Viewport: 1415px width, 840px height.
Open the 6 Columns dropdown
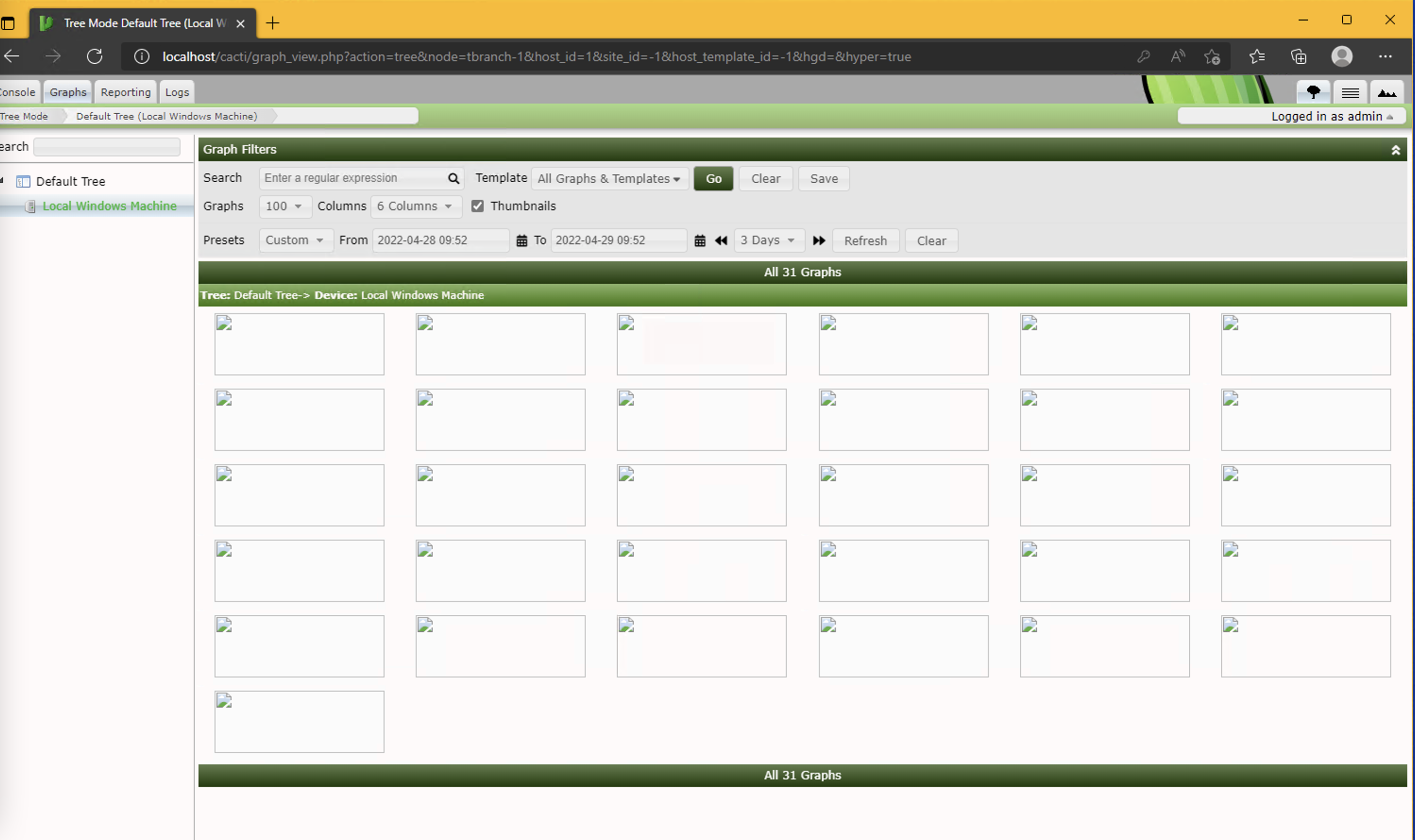click(x=416, y=207)
